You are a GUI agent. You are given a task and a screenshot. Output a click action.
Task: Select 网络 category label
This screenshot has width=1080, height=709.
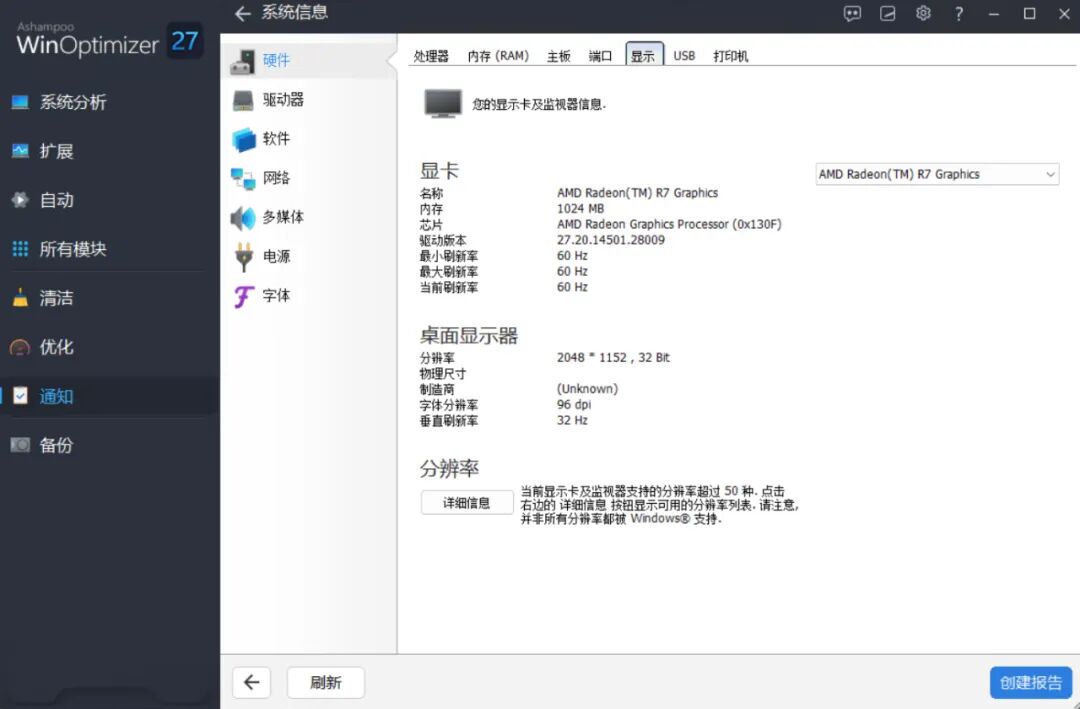coord(276,178)
